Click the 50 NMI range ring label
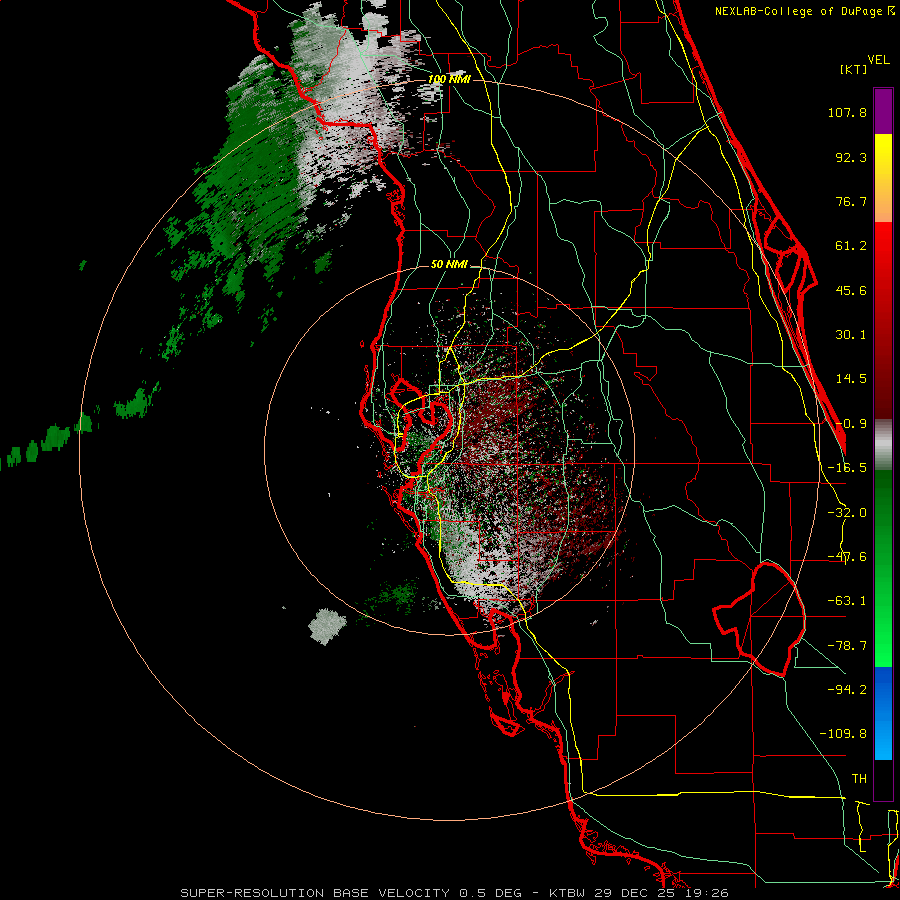Viewport: 900px width, 900px height. click(x=449, y=265)
